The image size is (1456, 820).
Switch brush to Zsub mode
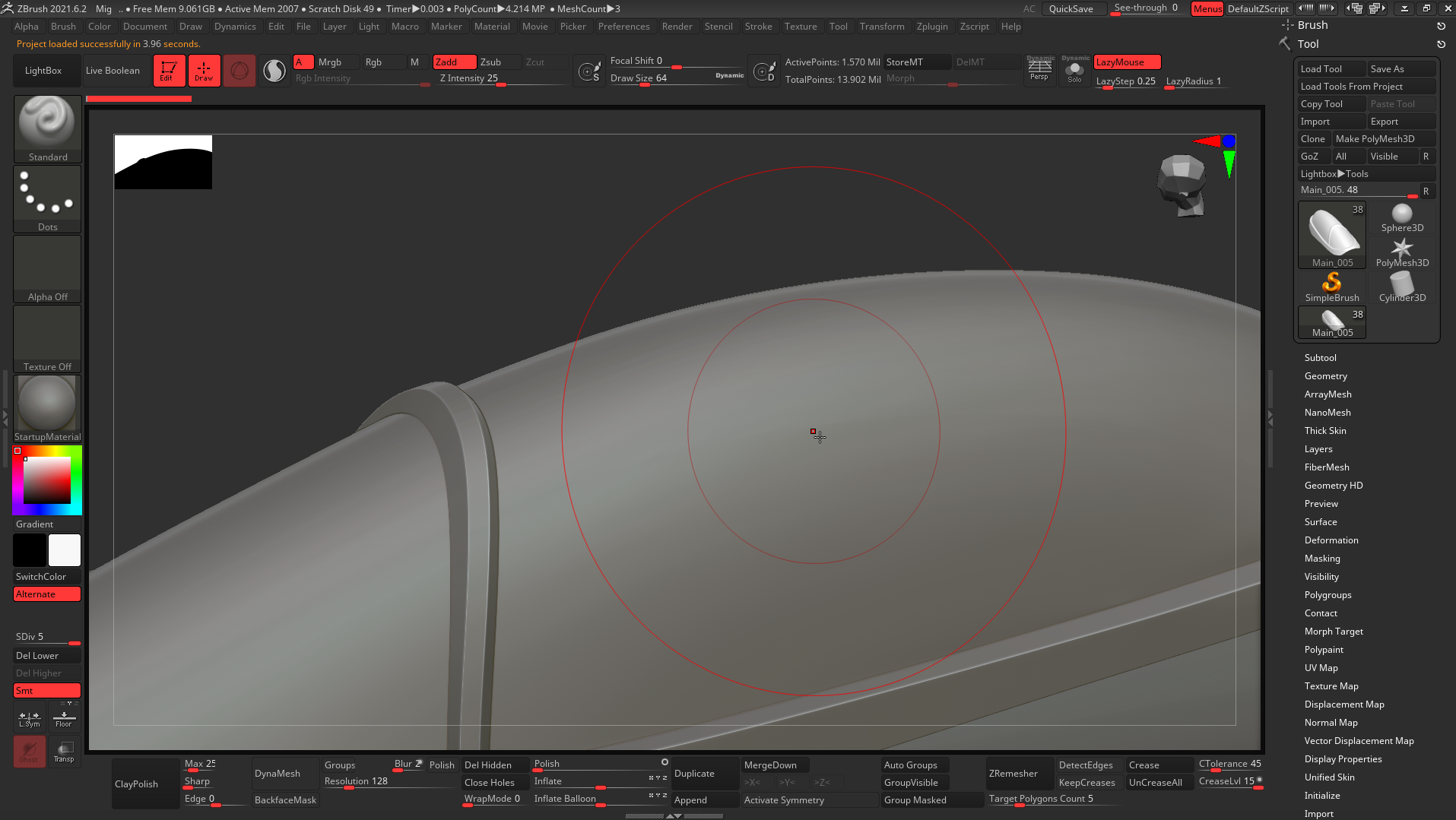490,62
